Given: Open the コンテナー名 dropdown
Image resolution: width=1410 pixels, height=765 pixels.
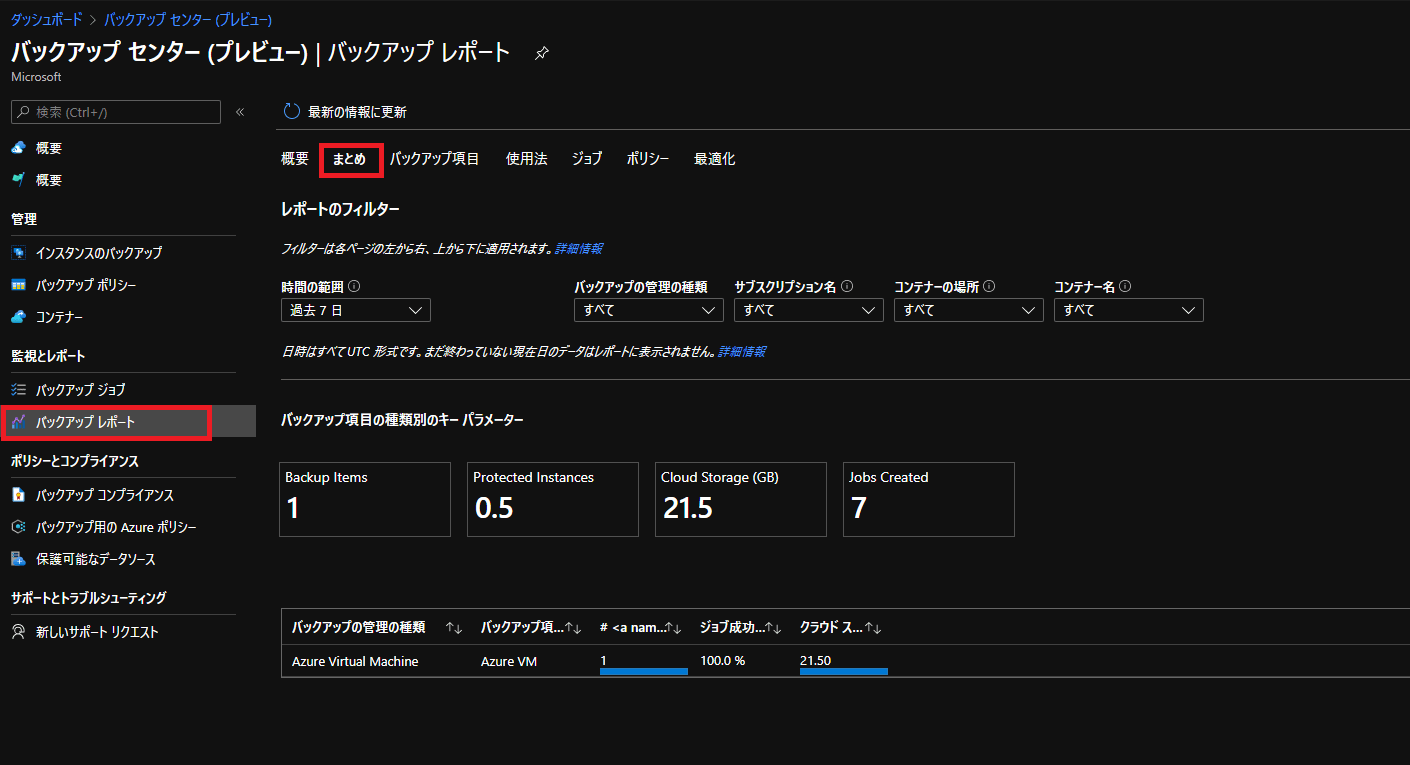Looking at the screenshot, I should [x=1129, y=310].
